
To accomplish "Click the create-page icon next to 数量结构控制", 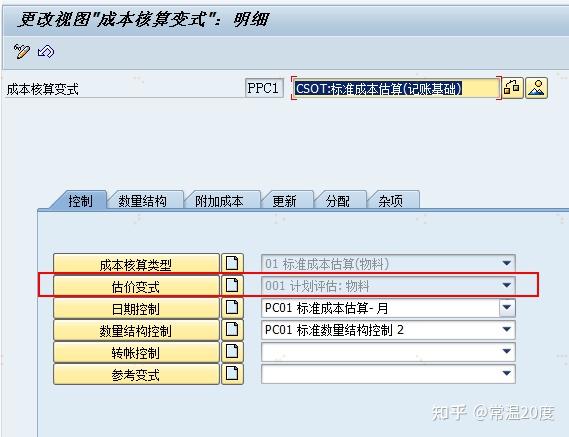I will coord(232,330).
